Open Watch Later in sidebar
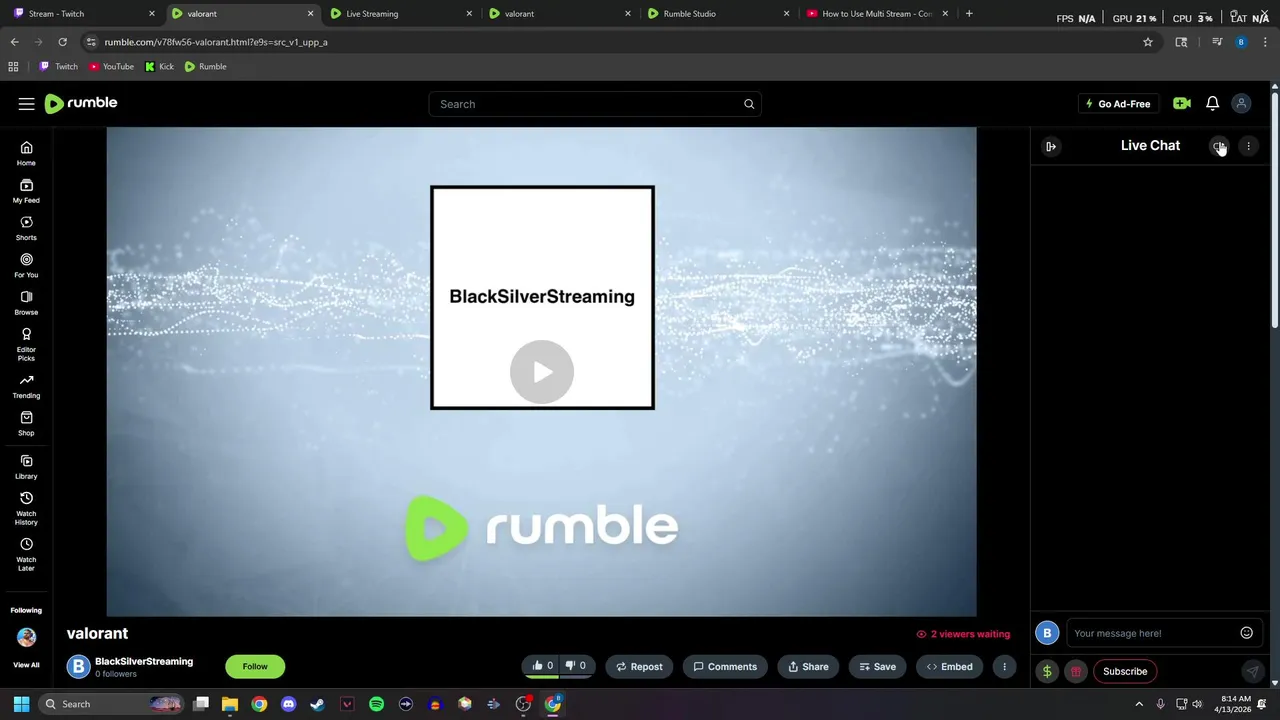The image size is (1280, 720). click(x=26, y=554)
